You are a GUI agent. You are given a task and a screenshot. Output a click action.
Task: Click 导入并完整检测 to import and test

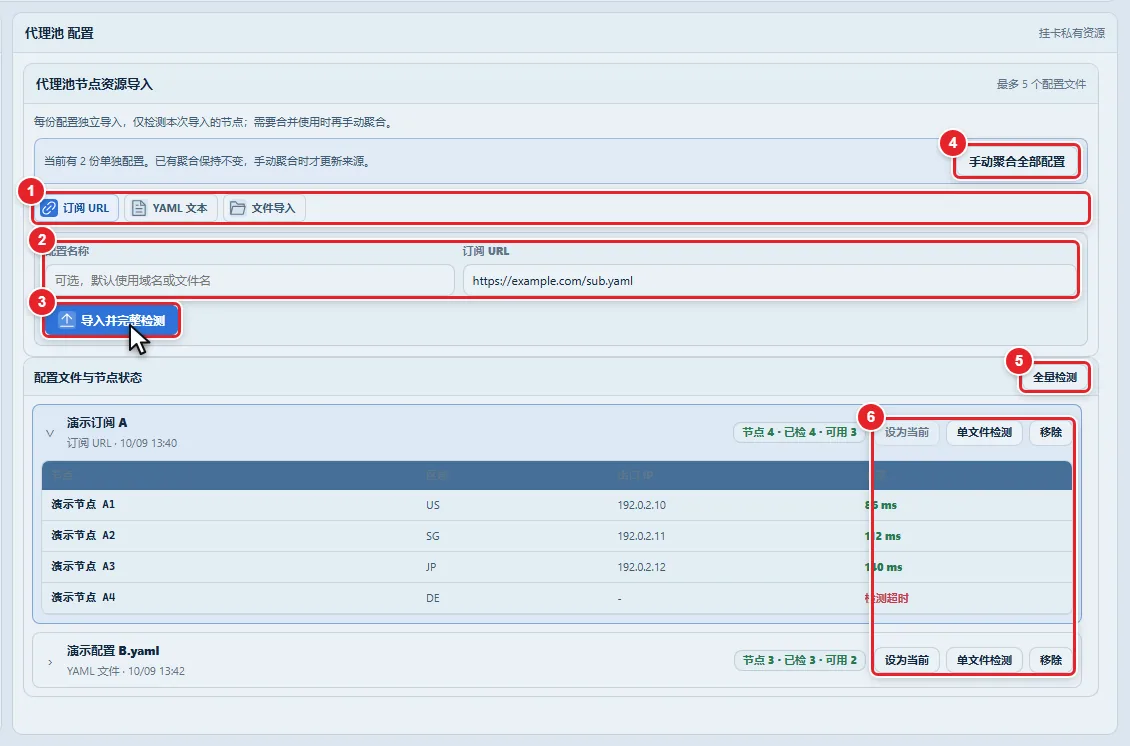click(111, 320)
